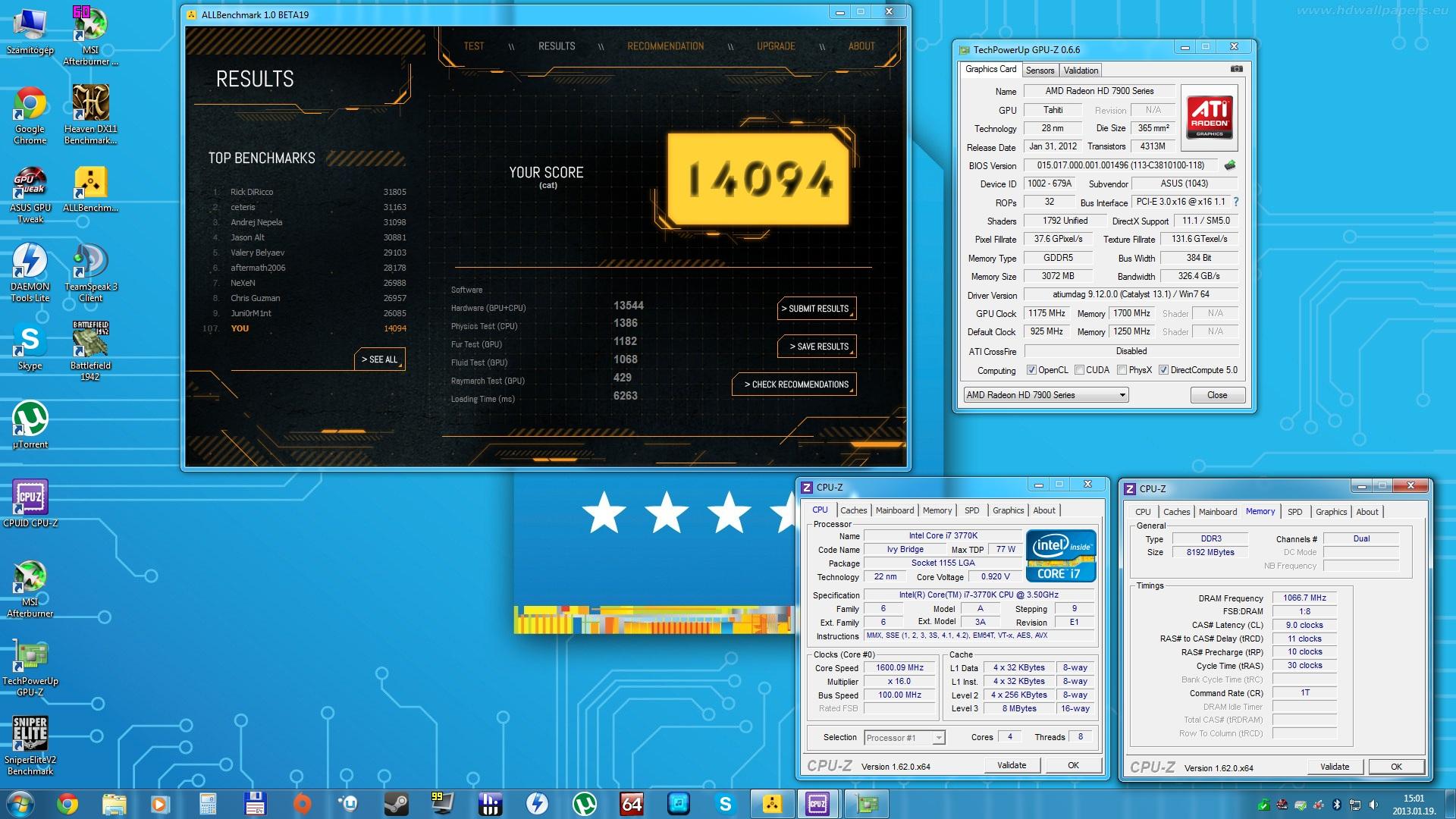
Task: Click Close button in GPU-Z
Action: 1217,395
